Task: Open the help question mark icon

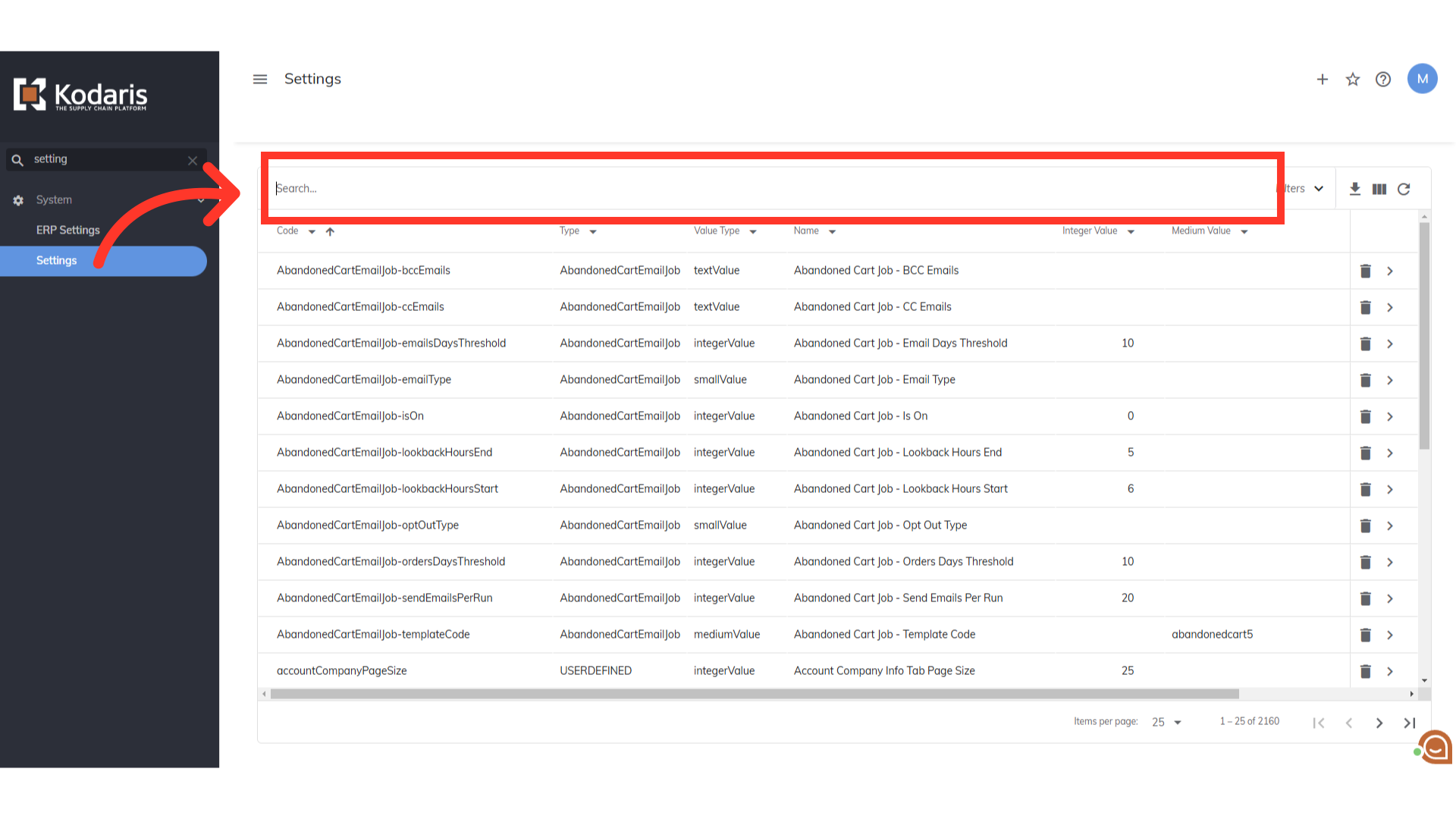Action: 1383,79
